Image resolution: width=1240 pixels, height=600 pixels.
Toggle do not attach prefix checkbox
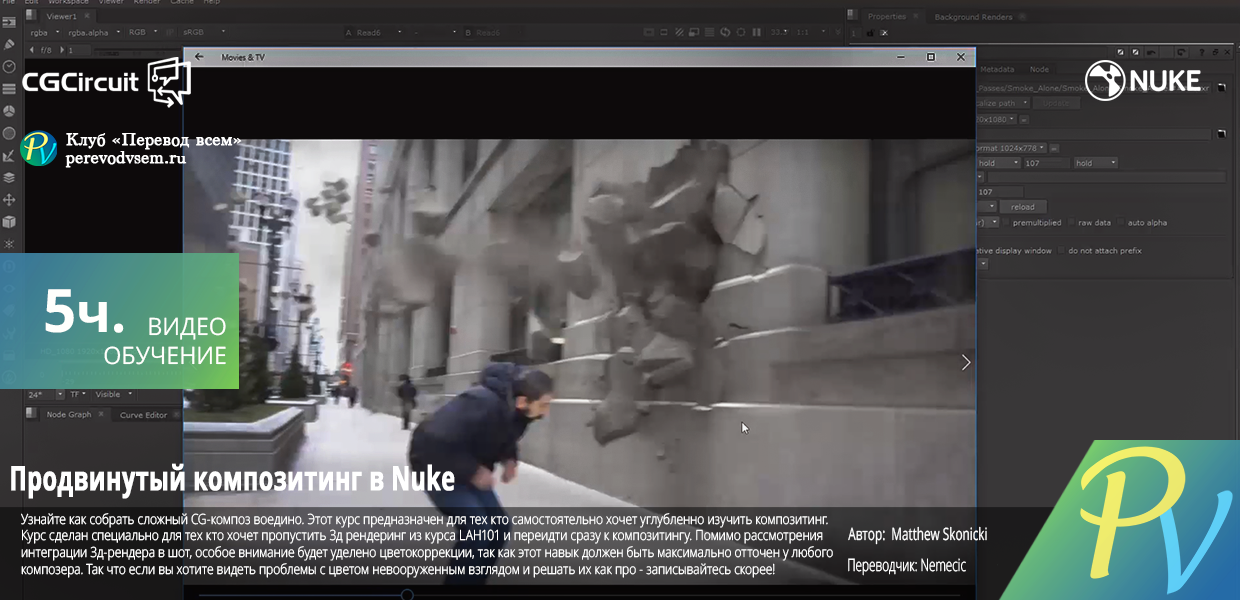pos(1062,251)
